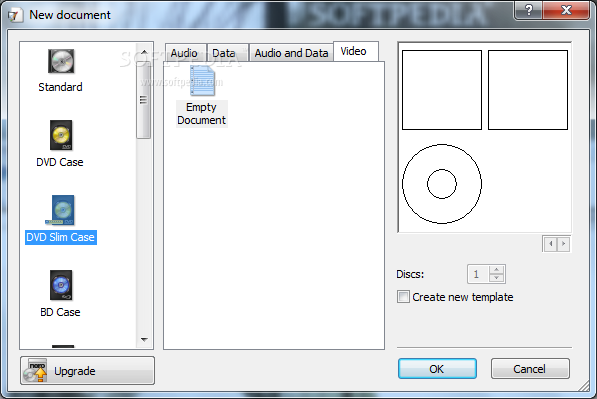Viewport: 597px width, 399px height.
Task: Click the case list scroll down arrow
Action: [x=144, y=339]
